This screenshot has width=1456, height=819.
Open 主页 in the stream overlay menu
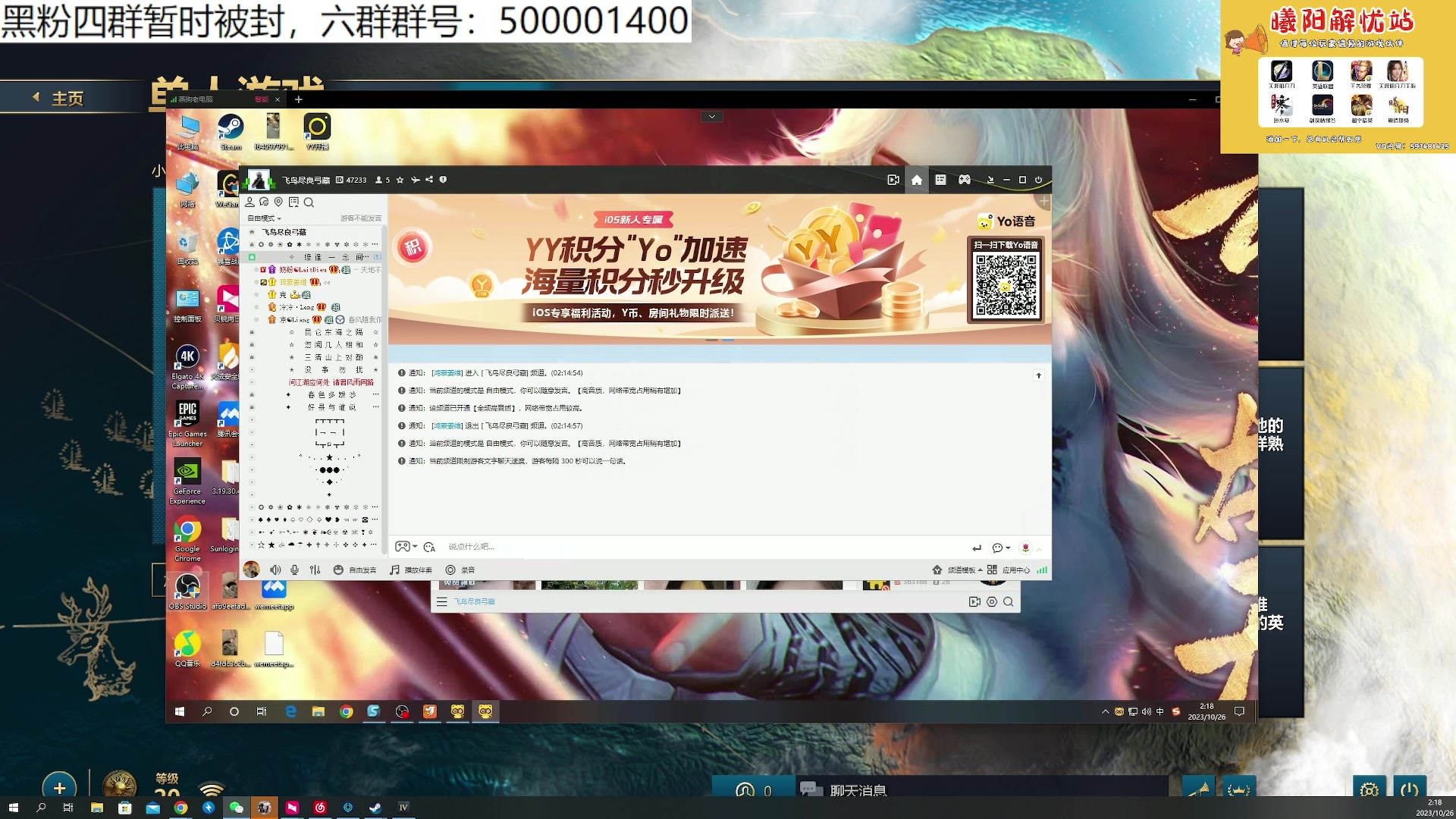(67, 98)
